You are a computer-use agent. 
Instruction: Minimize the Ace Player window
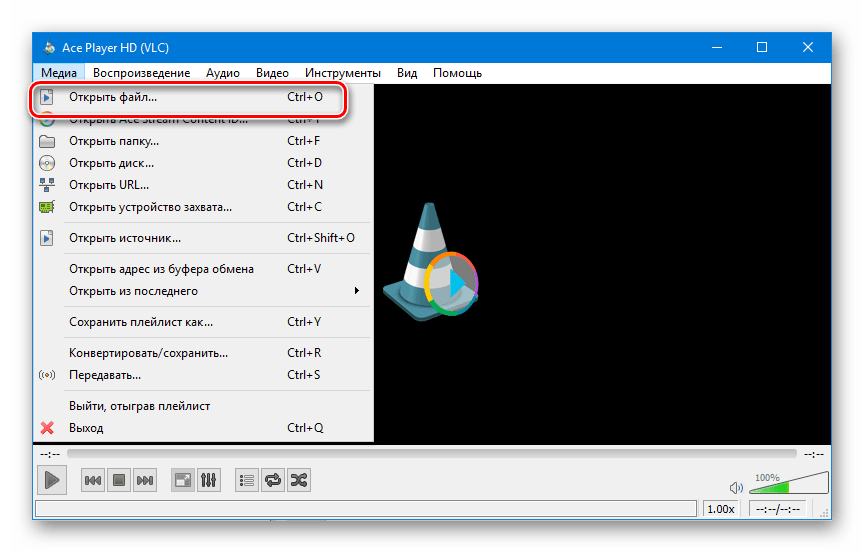click(x=717, y=47)
